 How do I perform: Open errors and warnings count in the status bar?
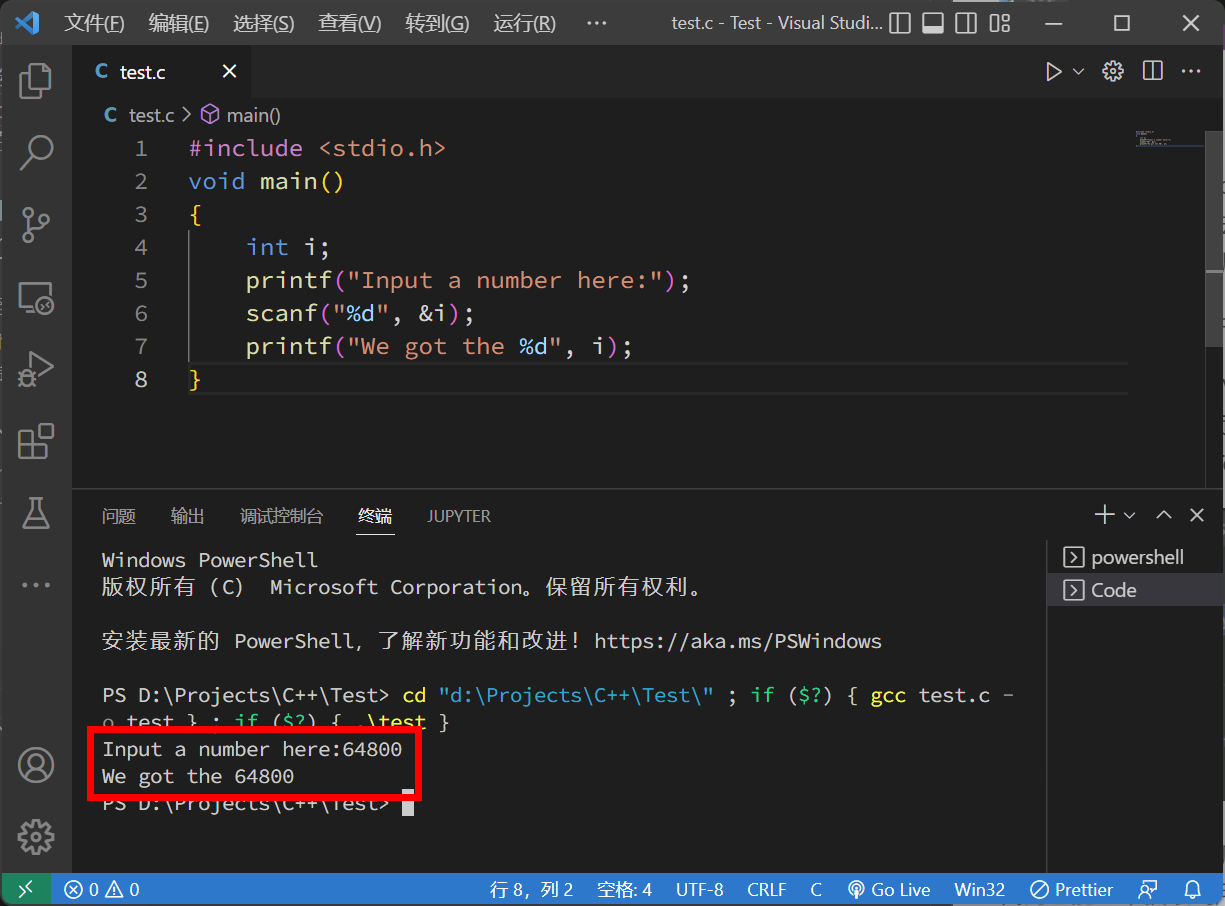[x=102, y=889]
